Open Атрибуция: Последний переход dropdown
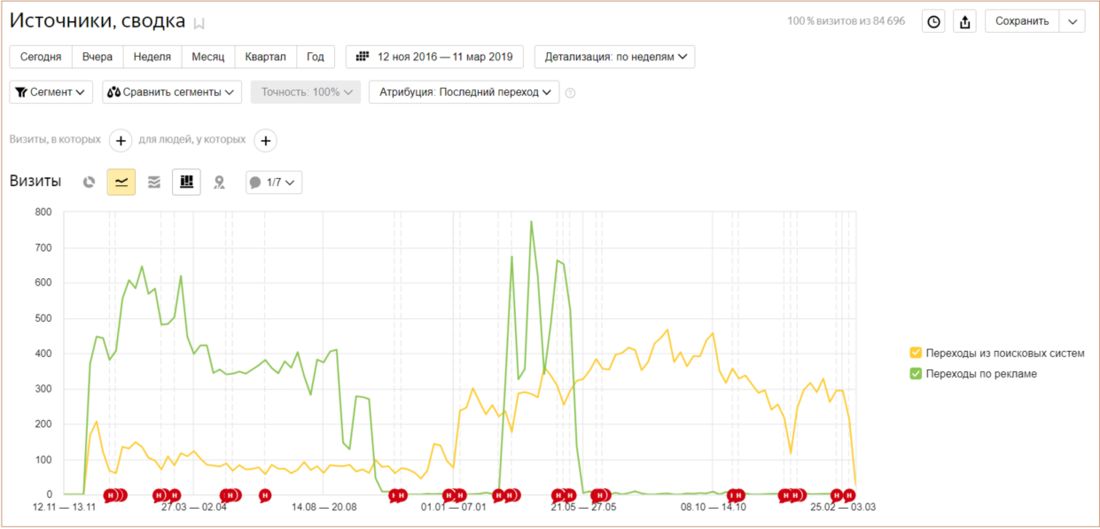Viewport: 1100px width, 529px height. pyautogui.click(x=464, y=92)
